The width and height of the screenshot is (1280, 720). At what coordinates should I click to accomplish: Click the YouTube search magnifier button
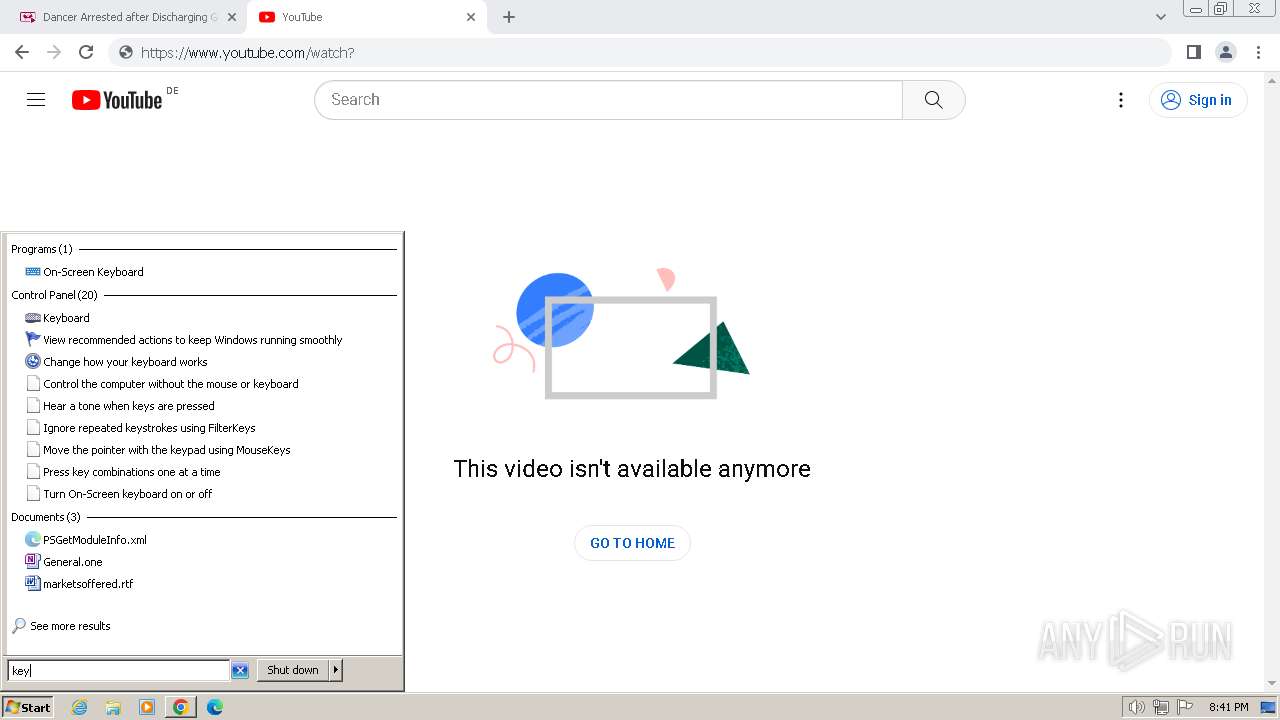pyautogui.click(x=934, y=100)
